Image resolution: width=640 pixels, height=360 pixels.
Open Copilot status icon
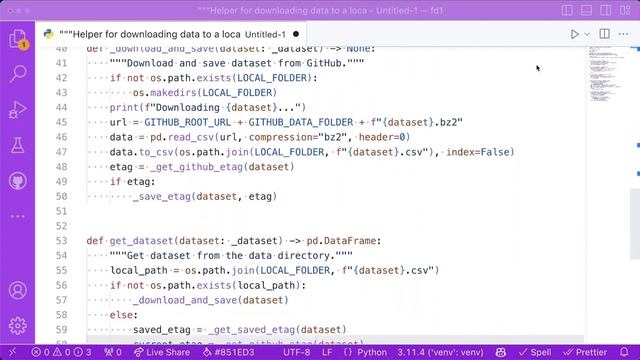[x=501, y=352]
